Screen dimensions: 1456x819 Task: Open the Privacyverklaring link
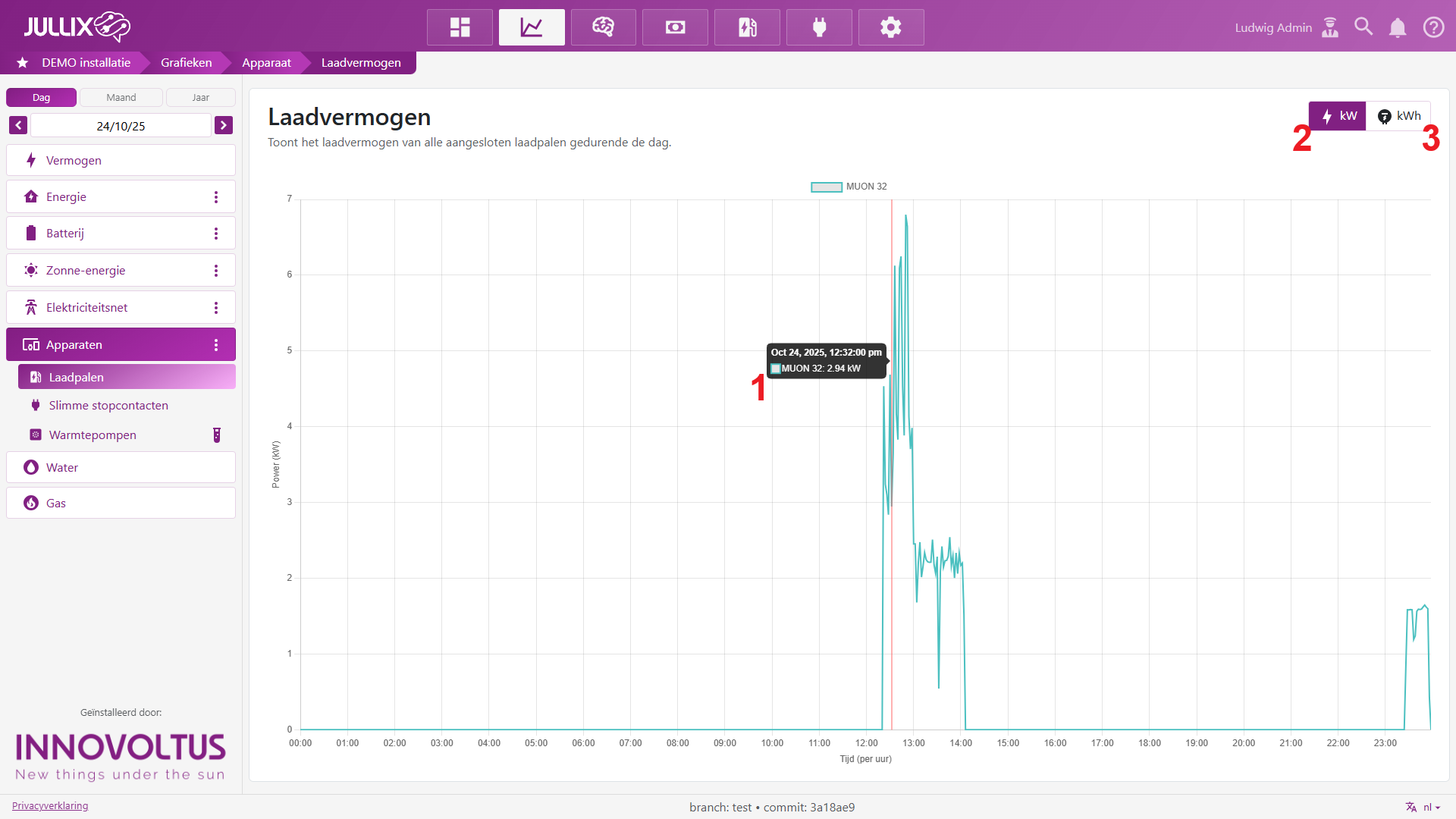pyautogui.click(x=50, y=805)
